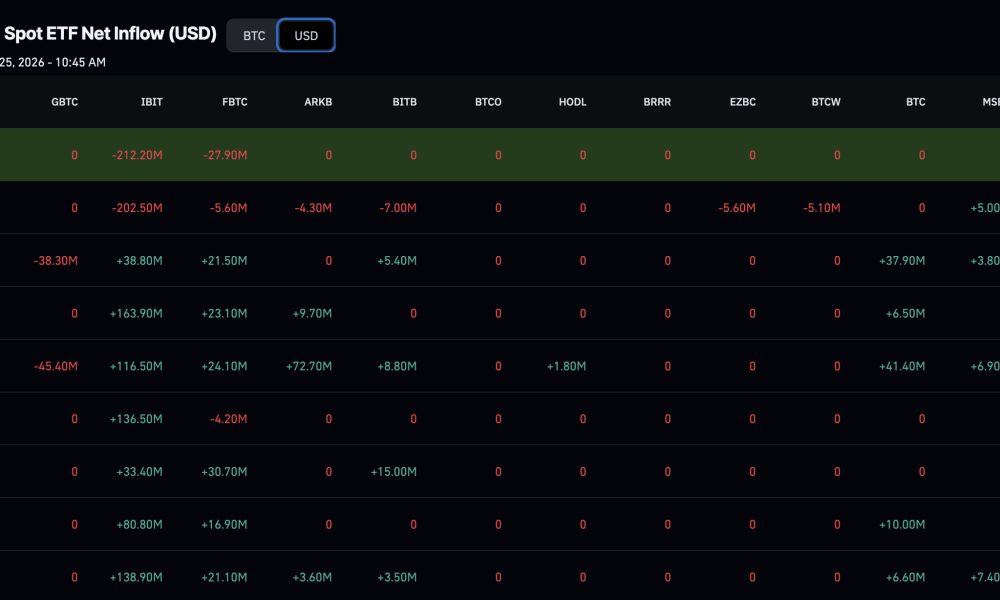
Task: Select the +80.80M IBIT value
Action: pos(139,525)
